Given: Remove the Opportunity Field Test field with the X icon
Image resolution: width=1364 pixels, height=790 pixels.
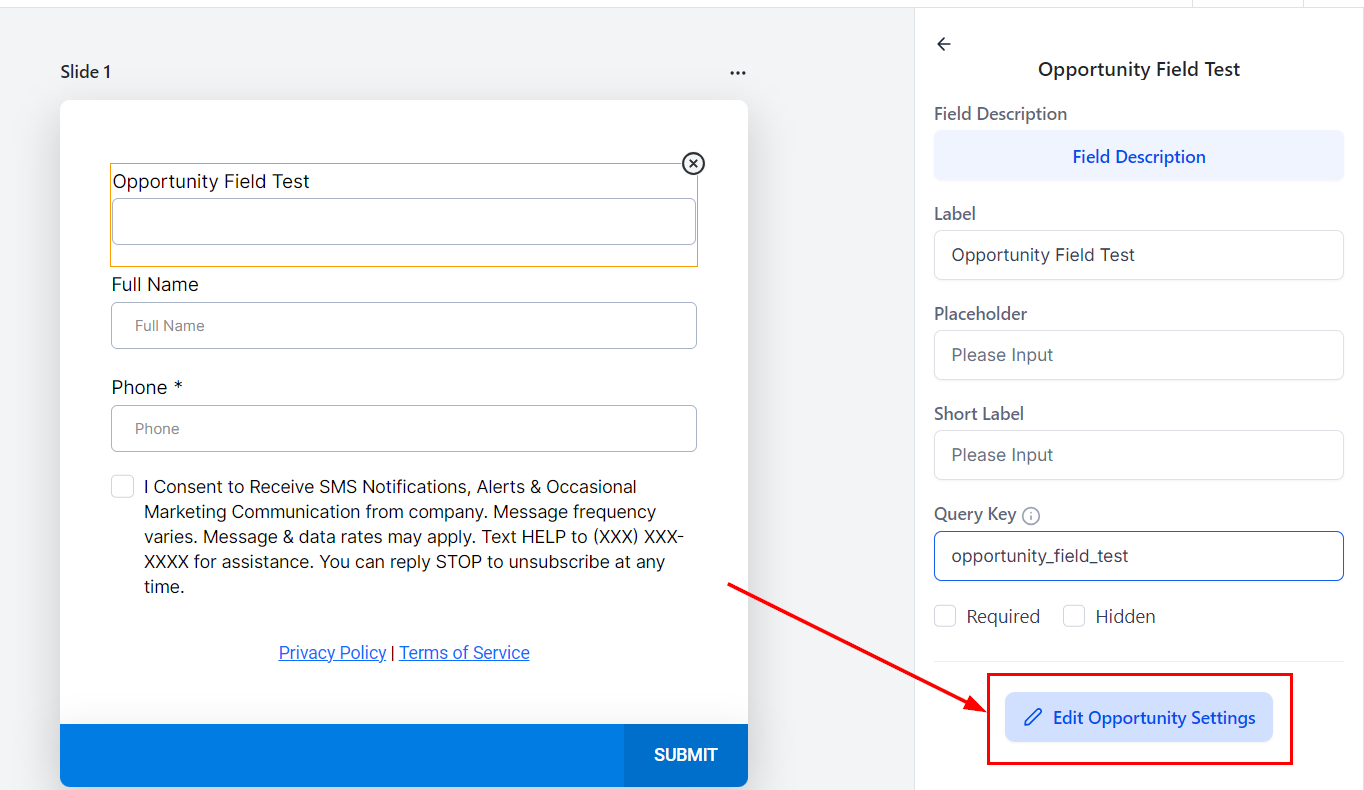Looking at the screenshot, I should click(693, 163).
